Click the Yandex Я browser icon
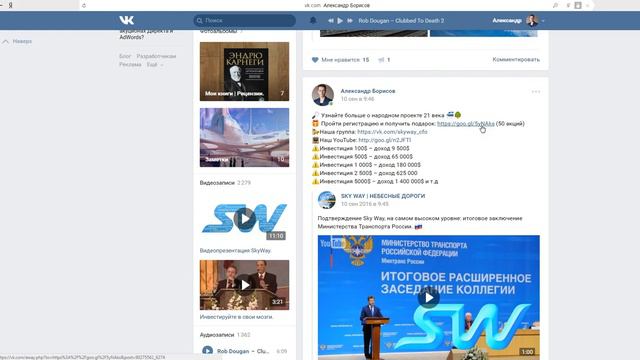Screen dimensions: 640x360 click(x=10, y=5)
